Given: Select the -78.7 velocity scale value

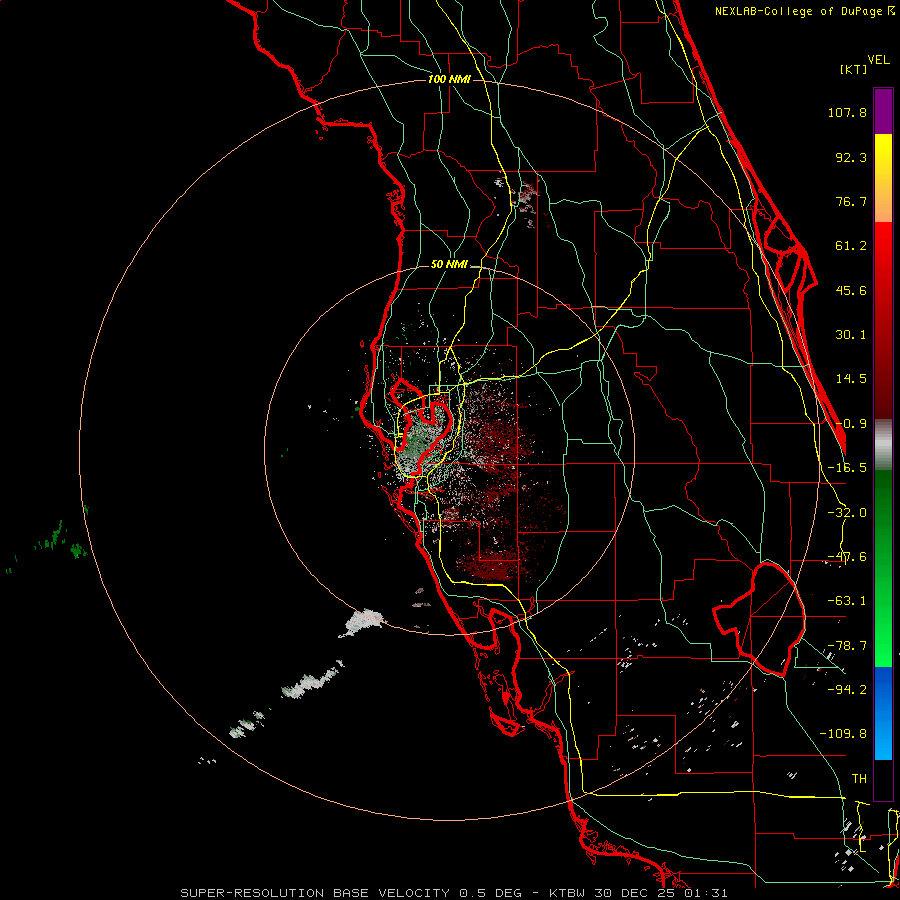Looking at the screenshot, I should (847, 646).
